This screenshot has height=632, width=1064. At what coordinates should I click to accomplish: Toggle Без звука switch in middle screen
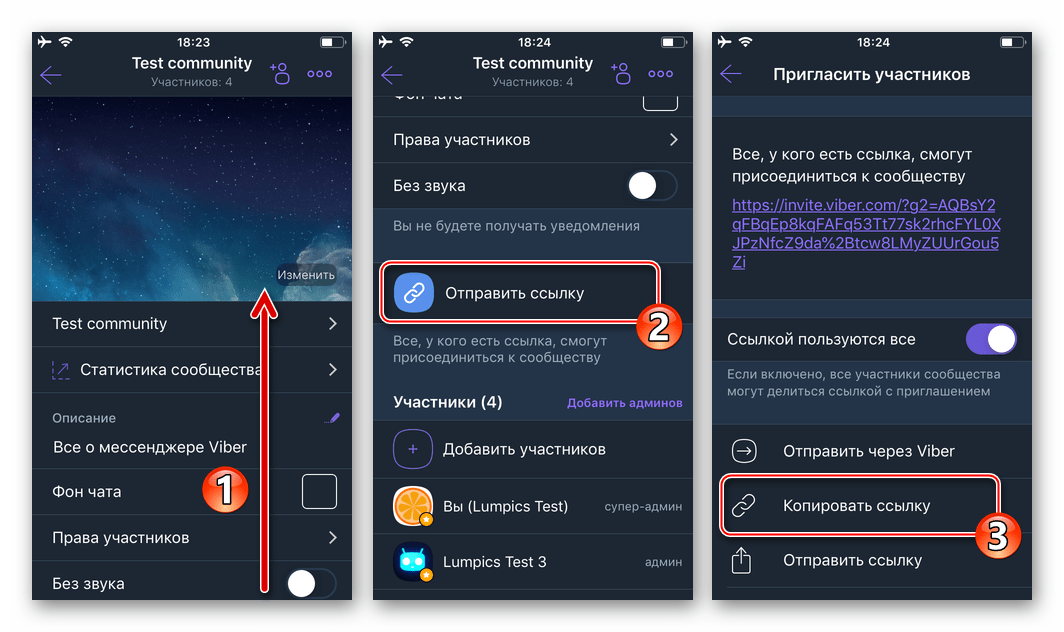coord(652,185)
